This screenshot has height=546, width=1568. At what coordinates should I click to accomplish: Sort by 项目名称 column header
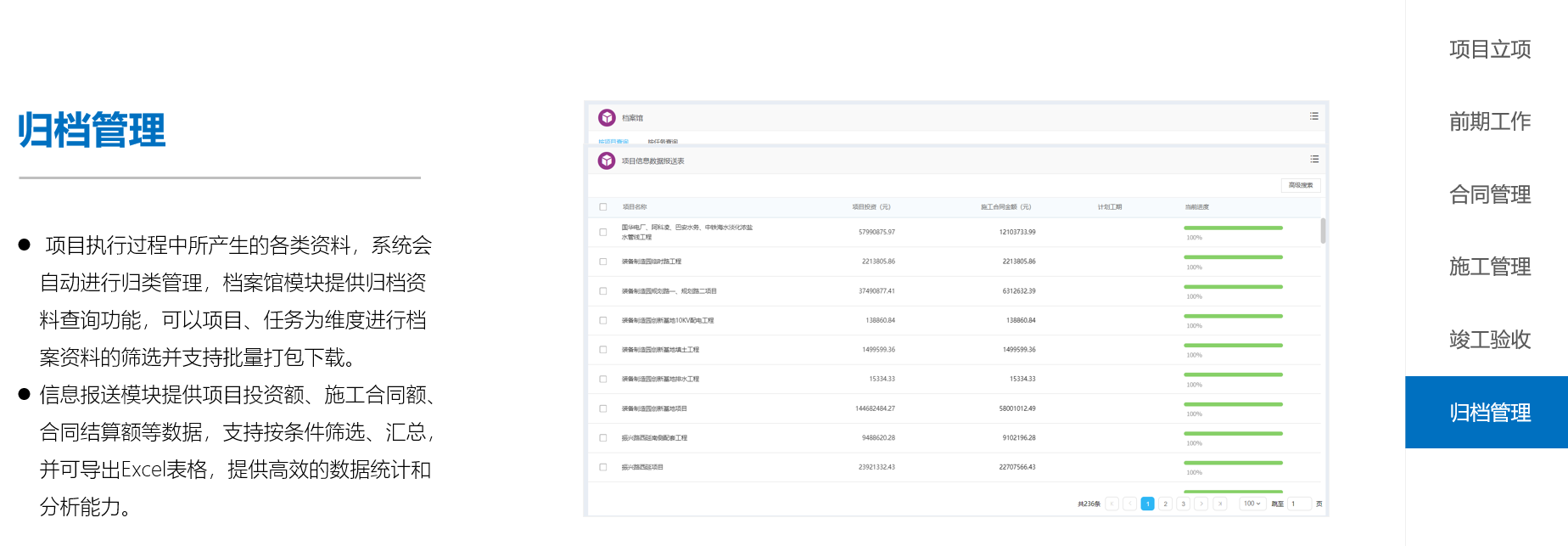point(634,206)
